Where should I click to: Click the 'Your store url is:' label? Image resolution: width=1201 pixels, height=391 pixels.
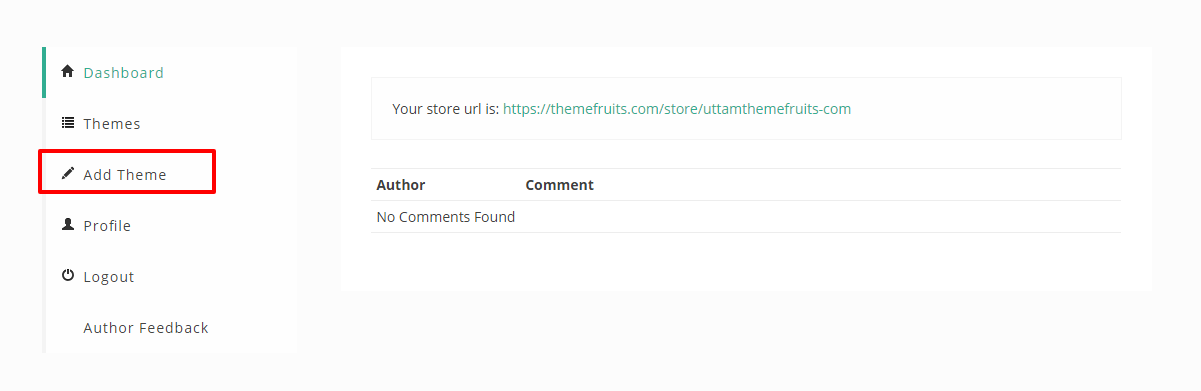coord(445,108)
